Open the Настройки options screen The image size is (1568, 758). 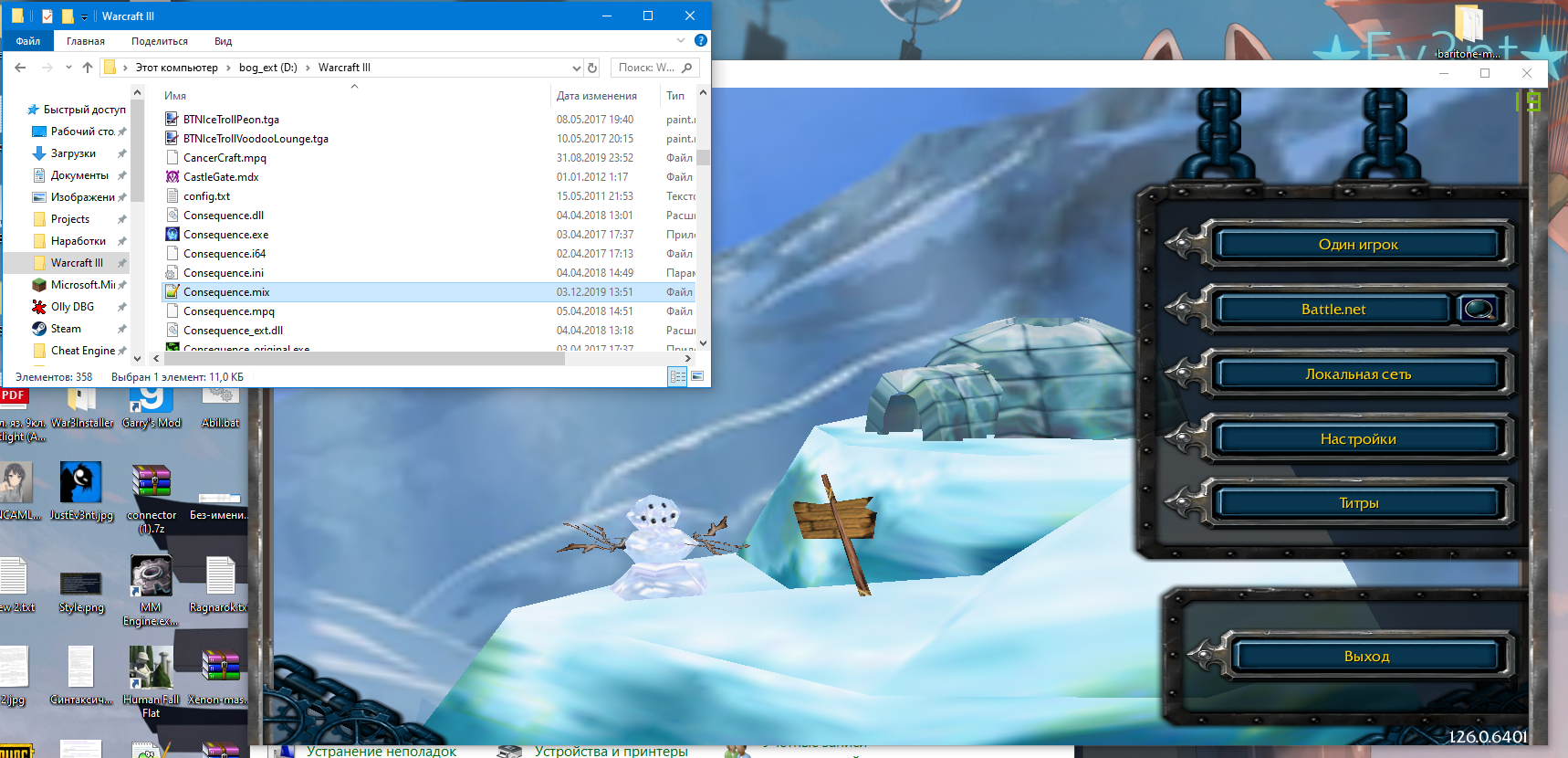[x=1358, y=439]
